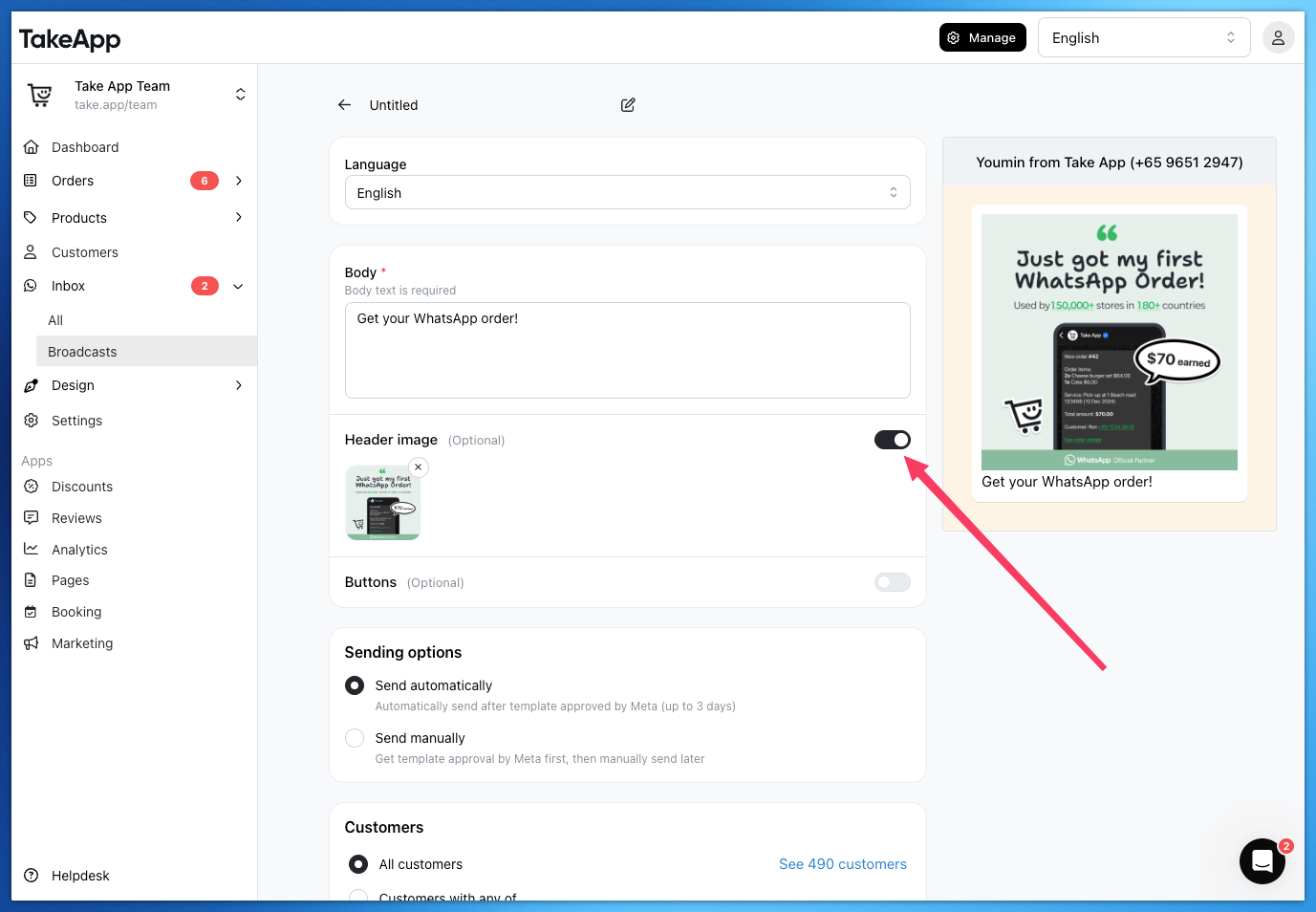Click the orders badge showing 6
This screenshot has height=912, width=1316.
coord(205,181)
